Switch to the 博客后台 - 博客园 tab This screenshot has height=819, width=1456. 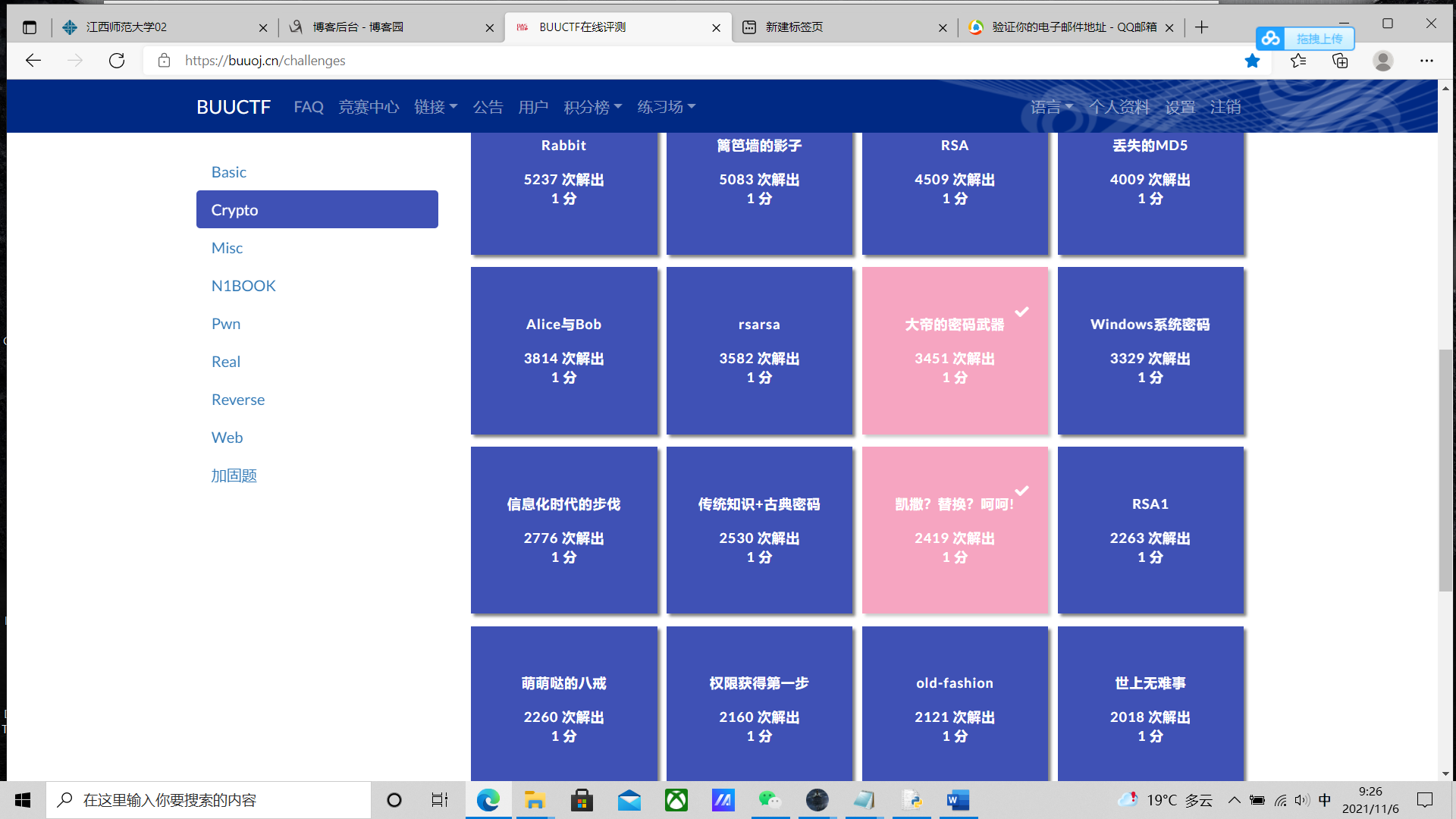tap(358, 27)
